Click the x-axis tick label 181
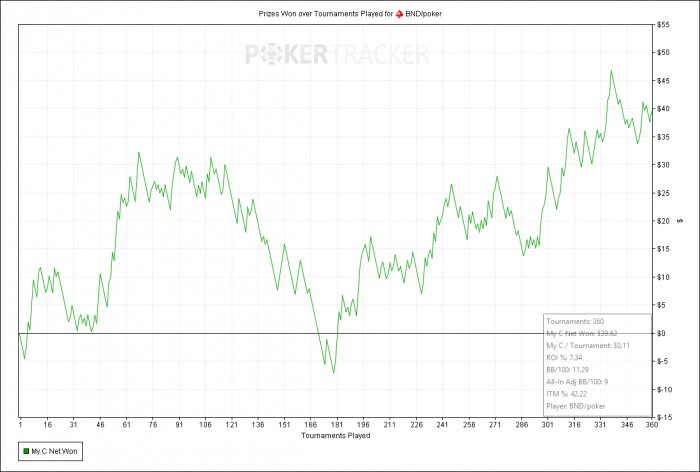 [337, 425]
